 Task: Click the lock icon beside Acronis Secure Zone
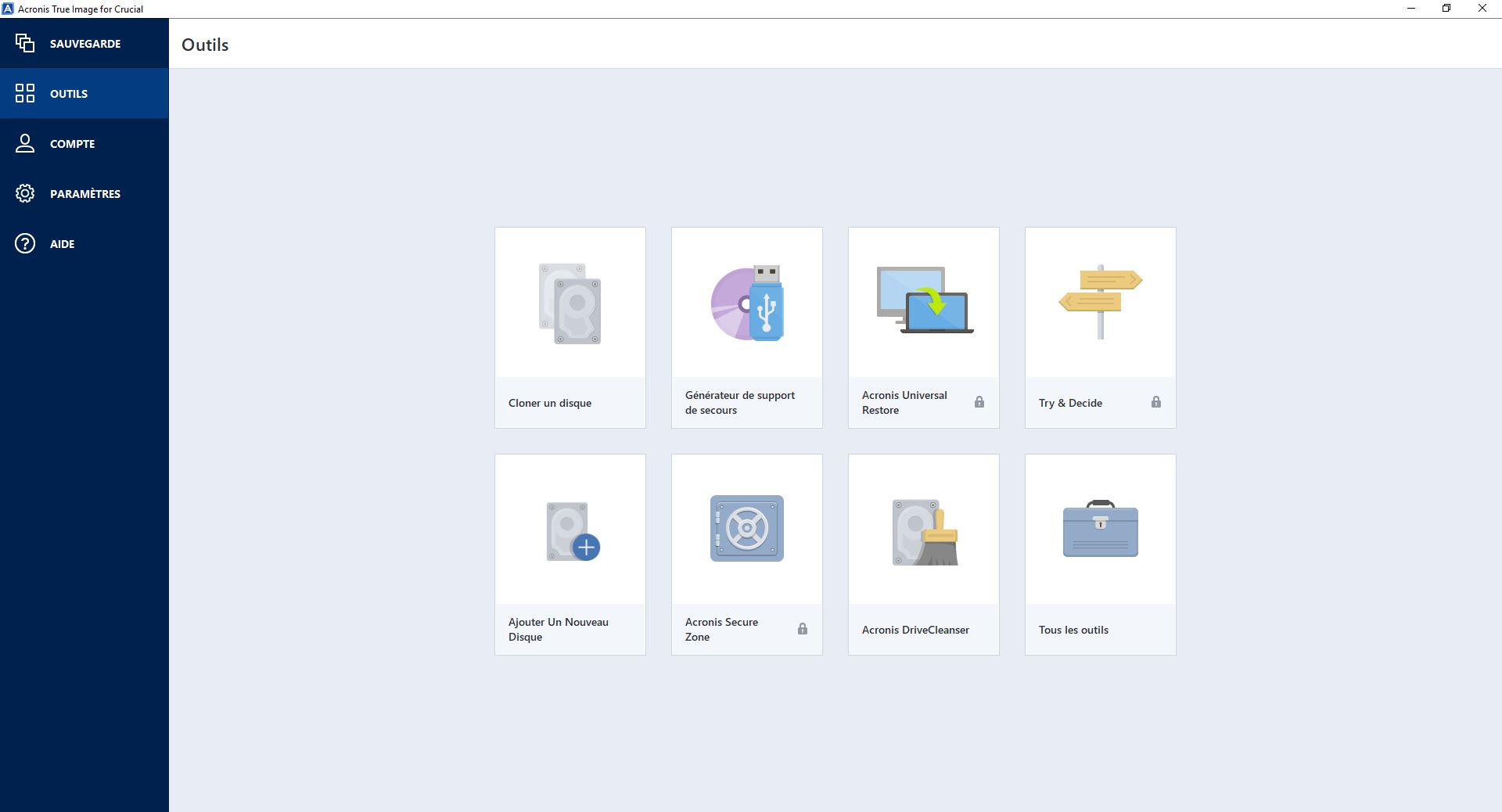(803, 629)
